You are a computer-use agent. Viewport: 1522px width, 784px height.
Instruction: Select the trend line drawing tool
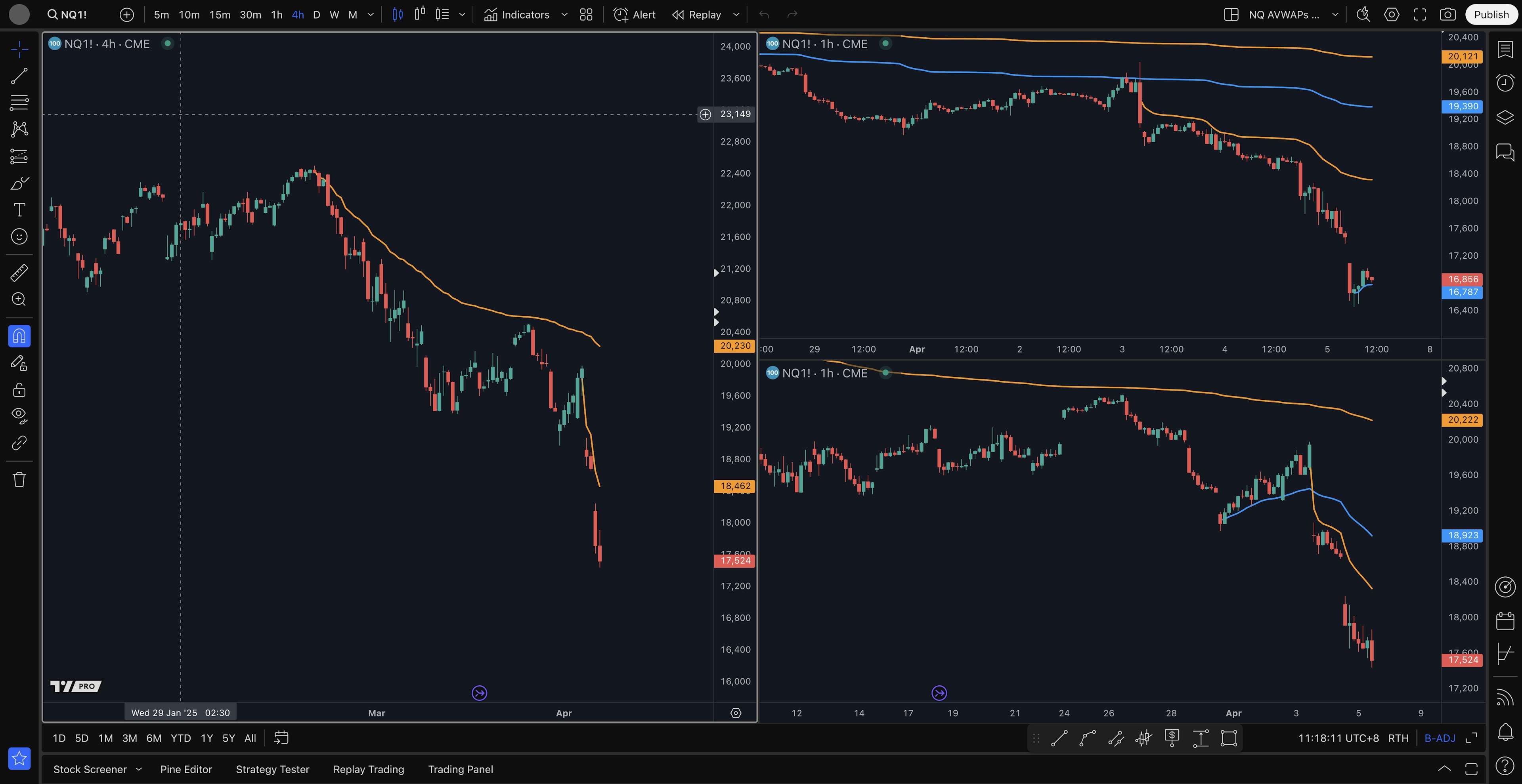point(19,76)
